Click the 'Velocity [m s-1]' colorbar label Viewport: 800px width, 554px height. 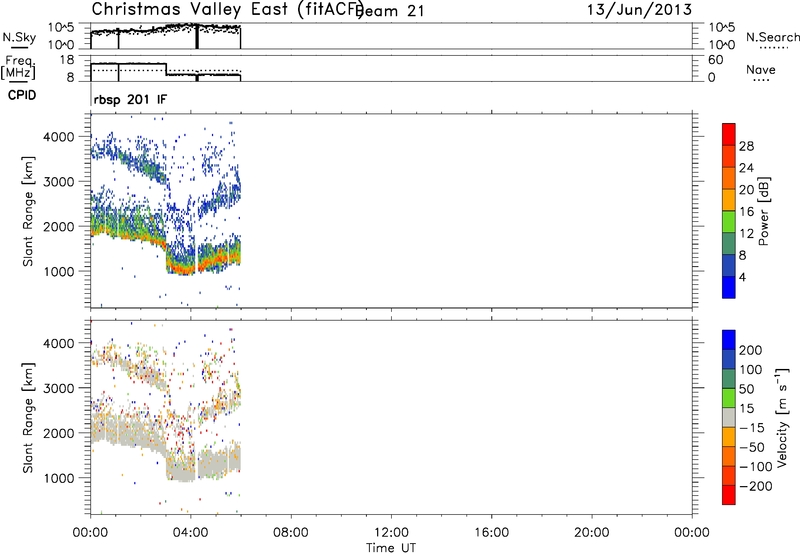tap(782, 417)
